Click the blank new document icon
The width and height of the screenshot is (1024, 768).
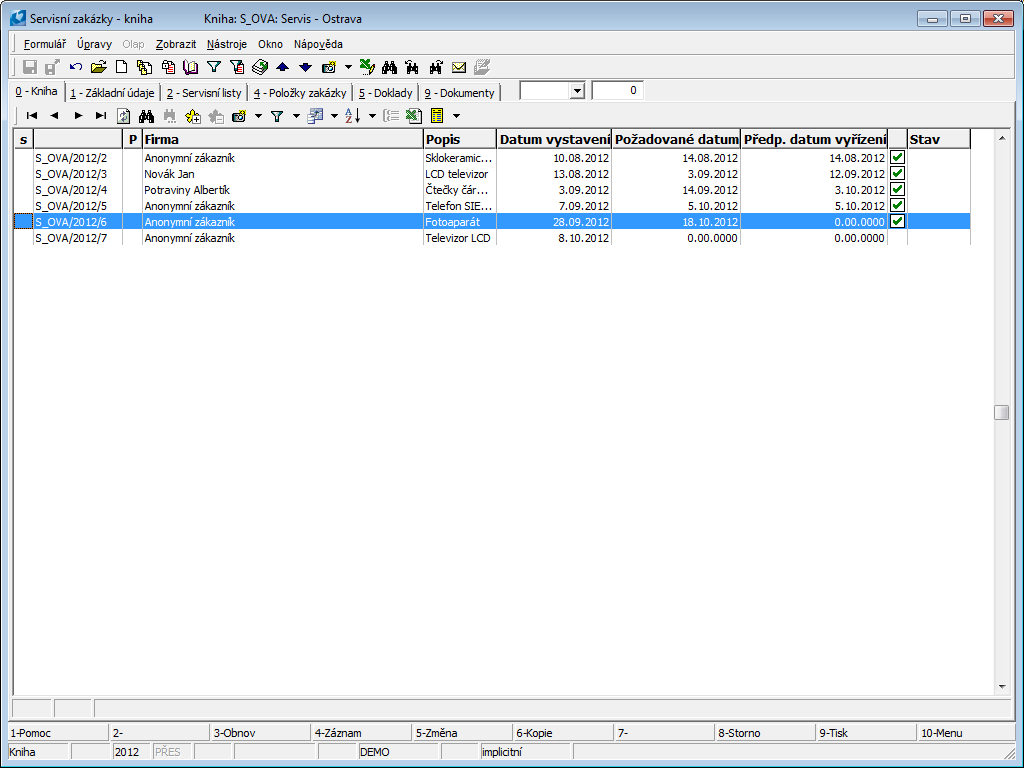121,67
